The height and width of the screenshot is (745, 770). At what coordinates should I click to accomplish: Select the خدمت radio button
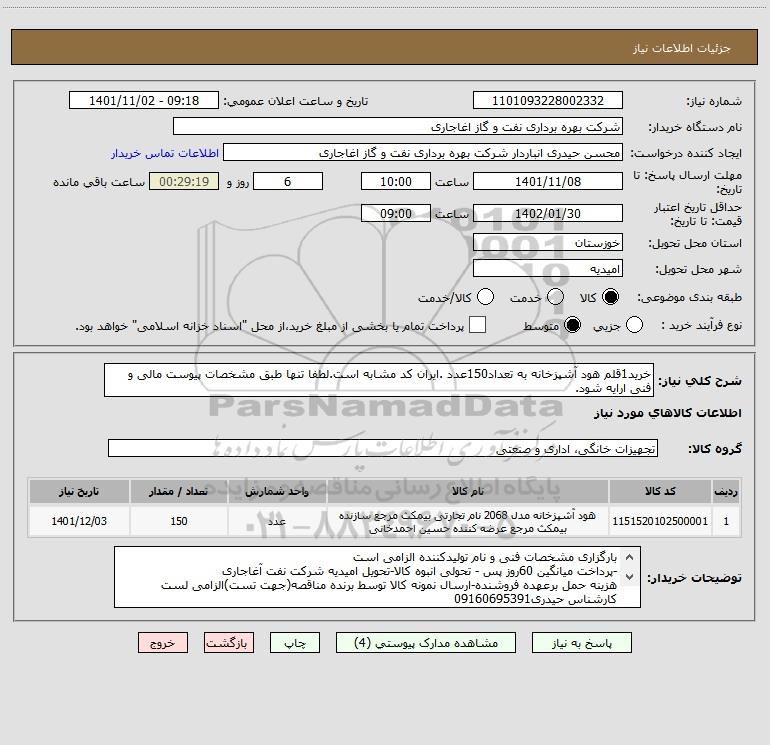tap(555, 297)
